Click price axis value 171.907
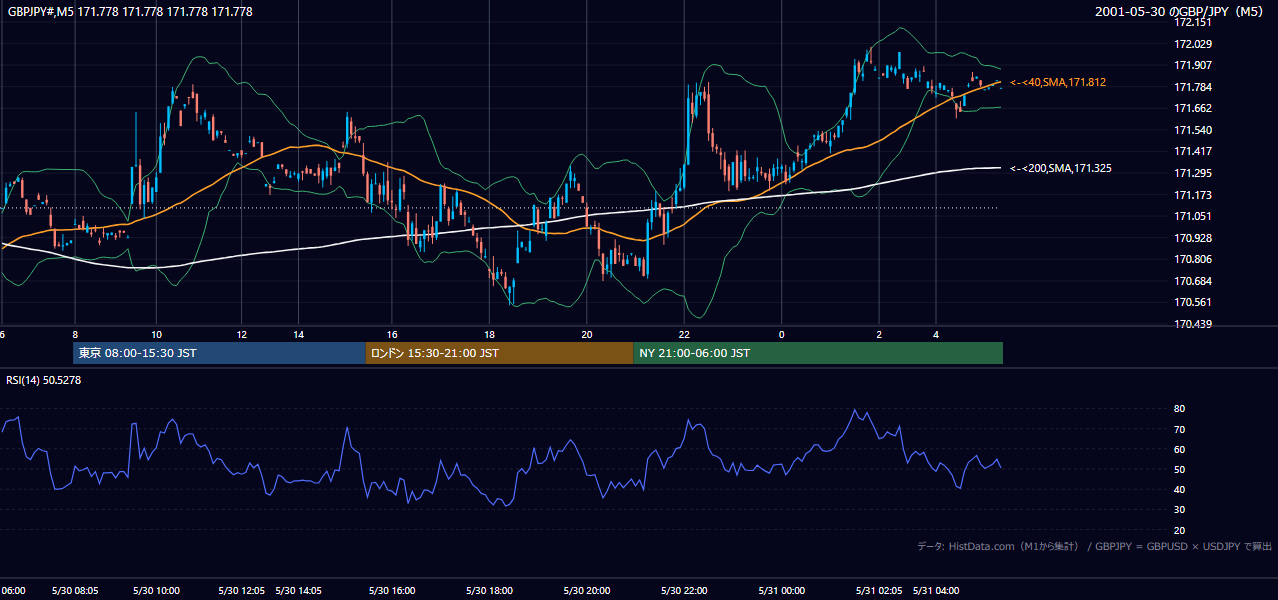The height and width of the screenshot is (600, 1278). point(1193,65)
